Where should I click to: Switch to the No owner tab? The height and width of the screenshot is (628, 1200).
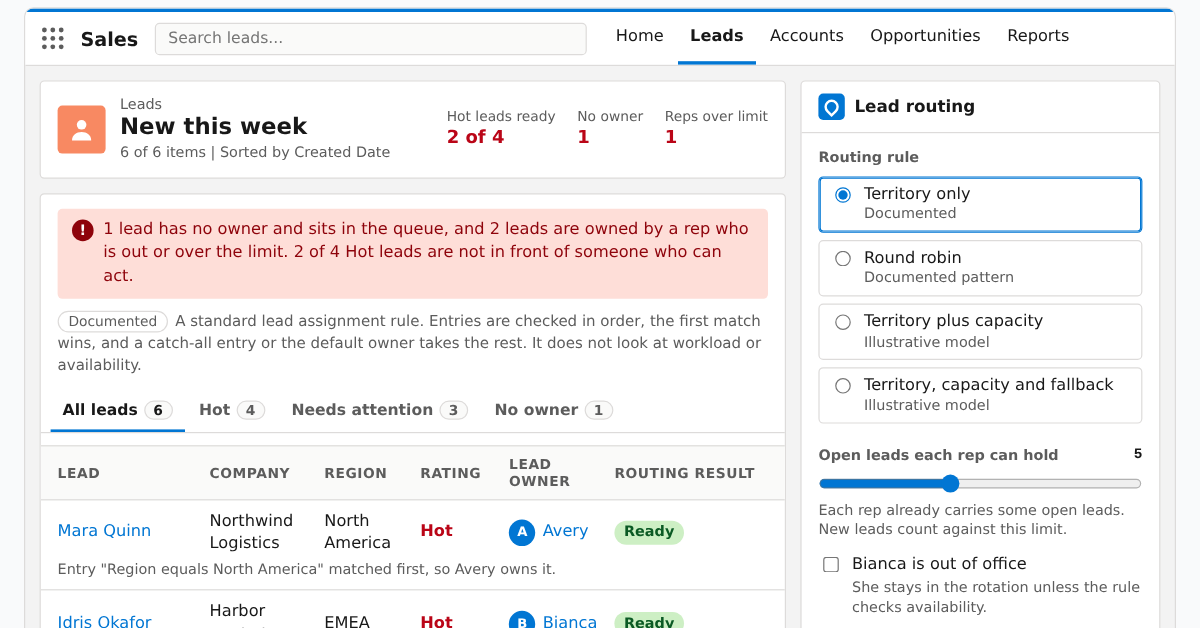[554, 410]
